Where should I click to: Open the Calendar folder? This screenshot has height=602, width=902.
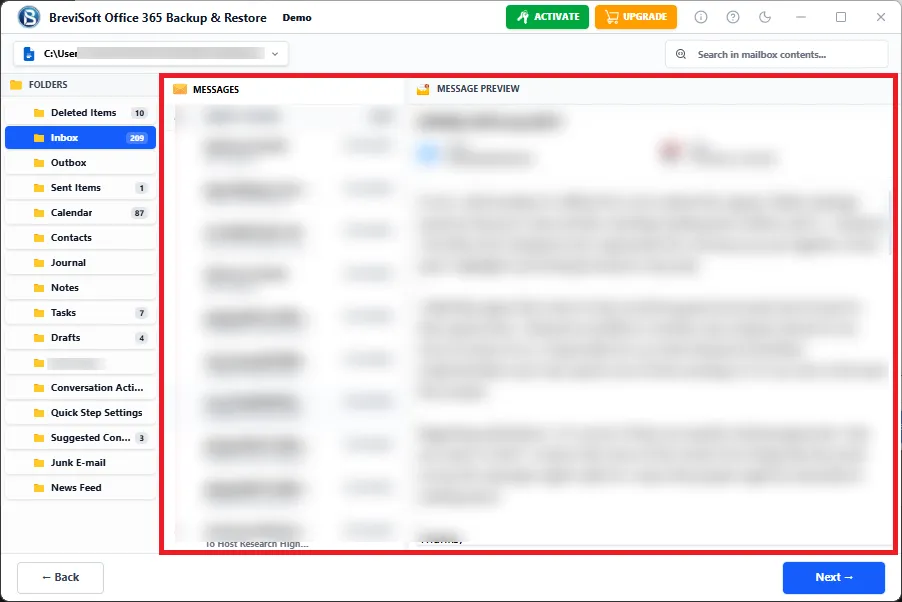click(80, 213)
